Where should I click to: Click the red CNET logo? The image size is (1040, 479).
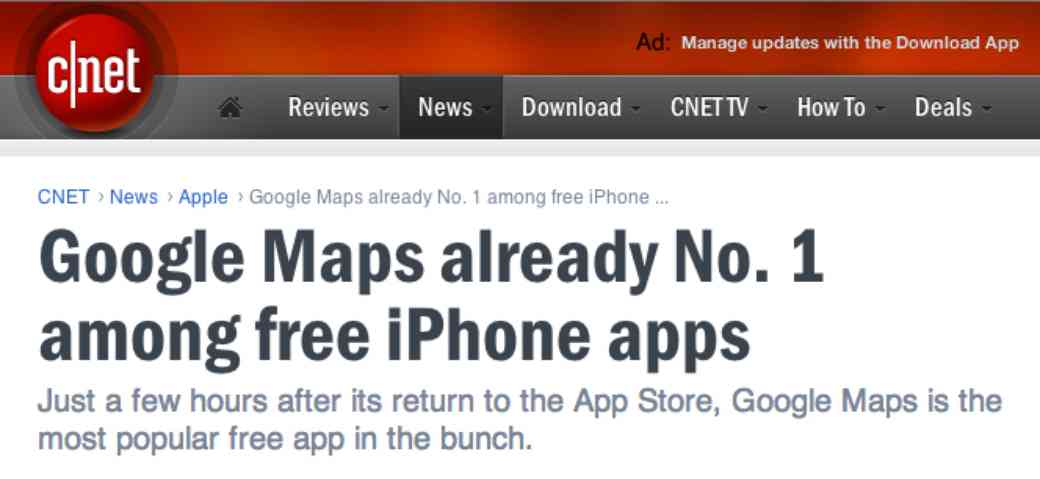(94, 71)
